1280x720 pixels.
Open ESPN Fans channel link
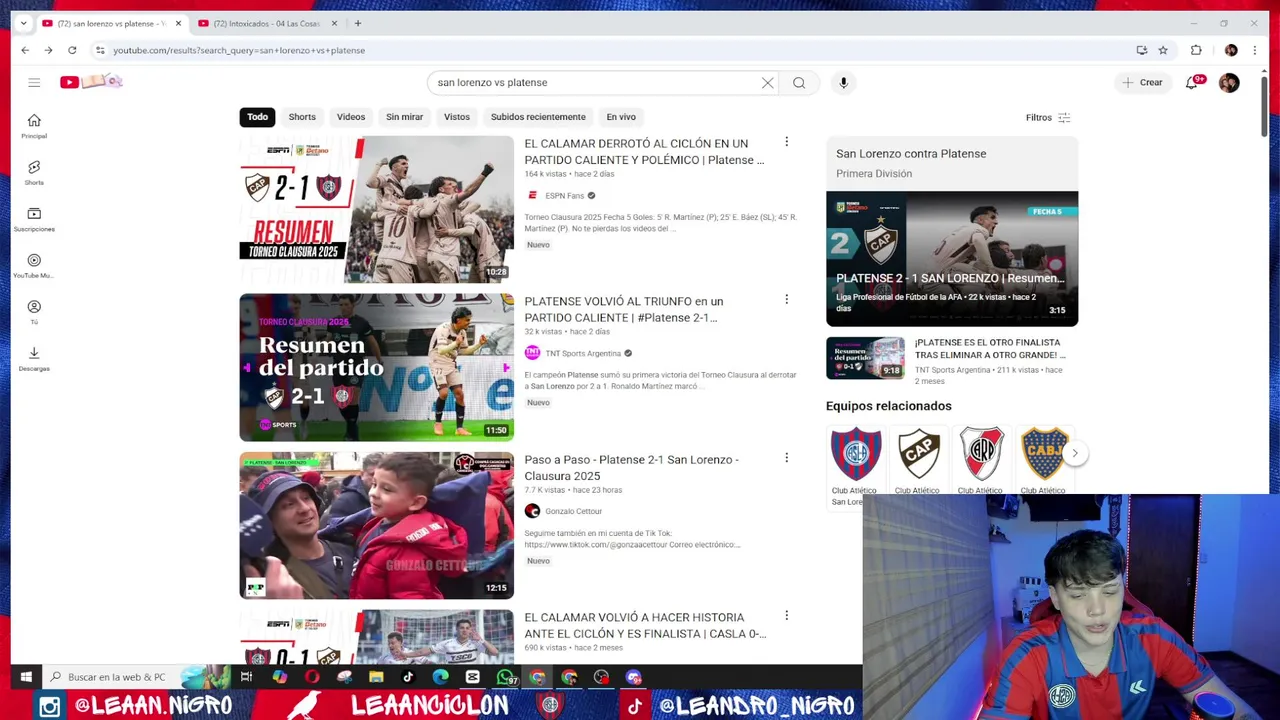564,196
